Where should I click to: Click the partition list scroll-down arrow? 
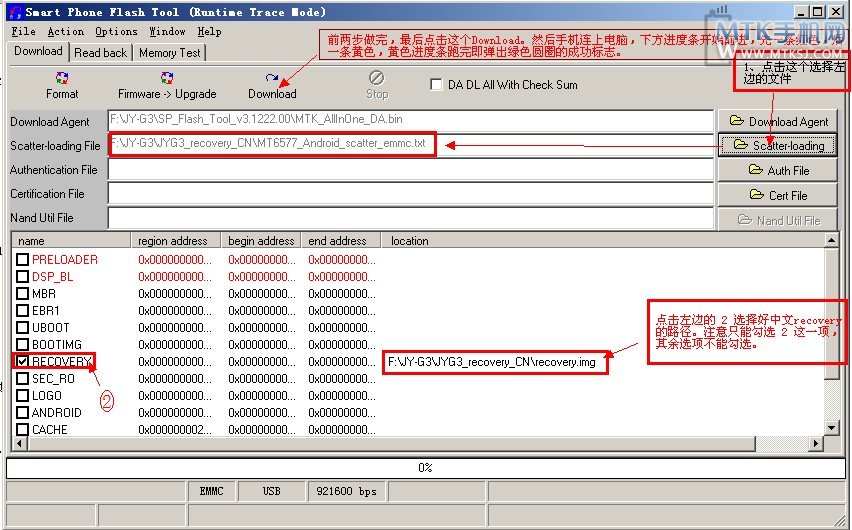831,428
